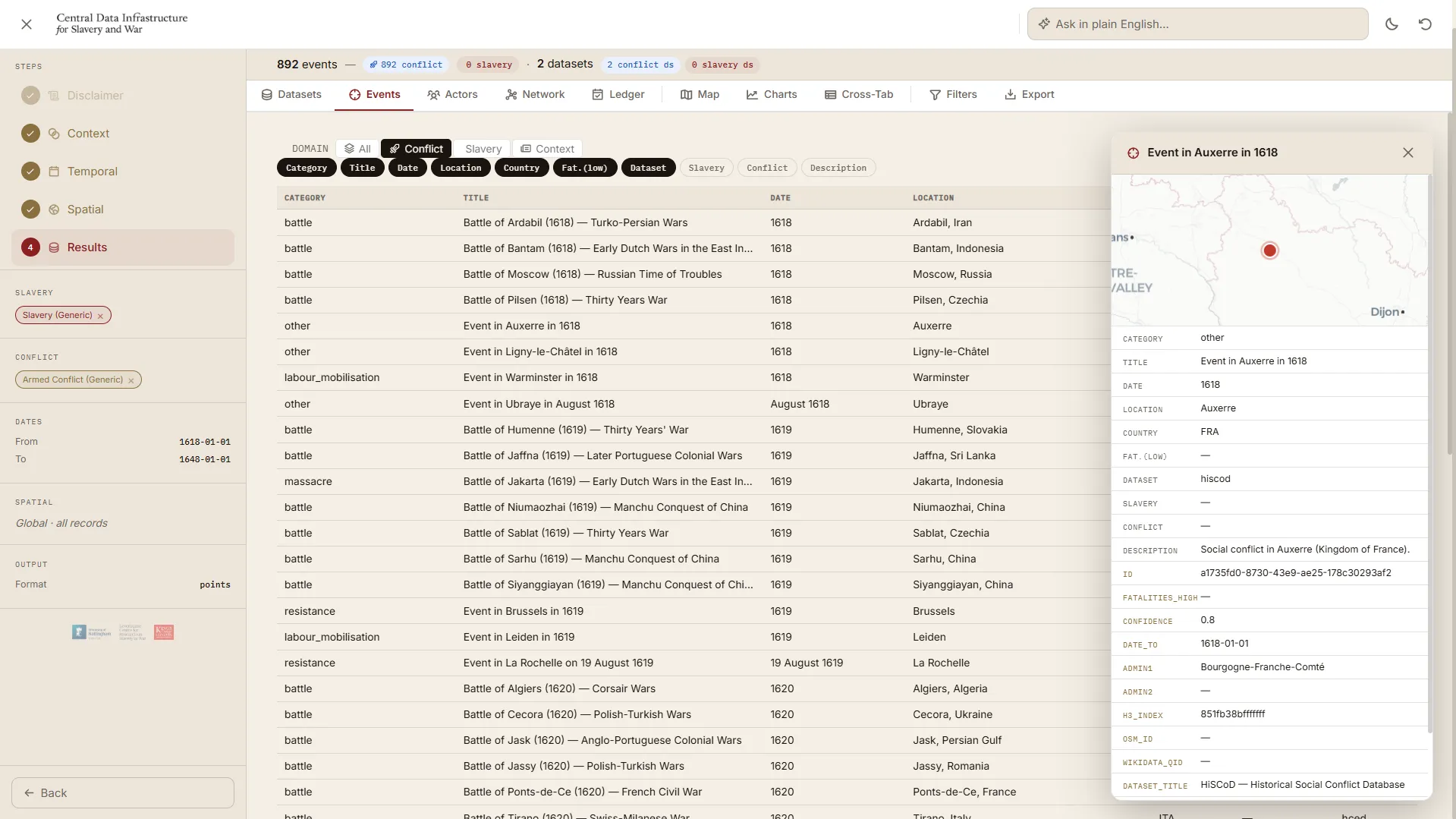Click the Temporal step checkmark icon
1456x819 pixels.
30,172
